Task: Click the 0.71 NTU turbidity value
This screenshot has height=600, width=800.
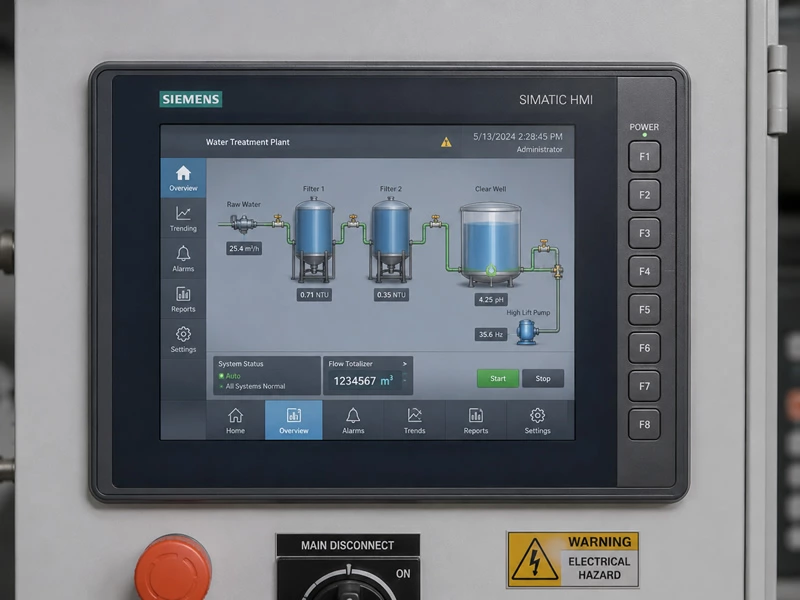Action: (x=314, y=294)
